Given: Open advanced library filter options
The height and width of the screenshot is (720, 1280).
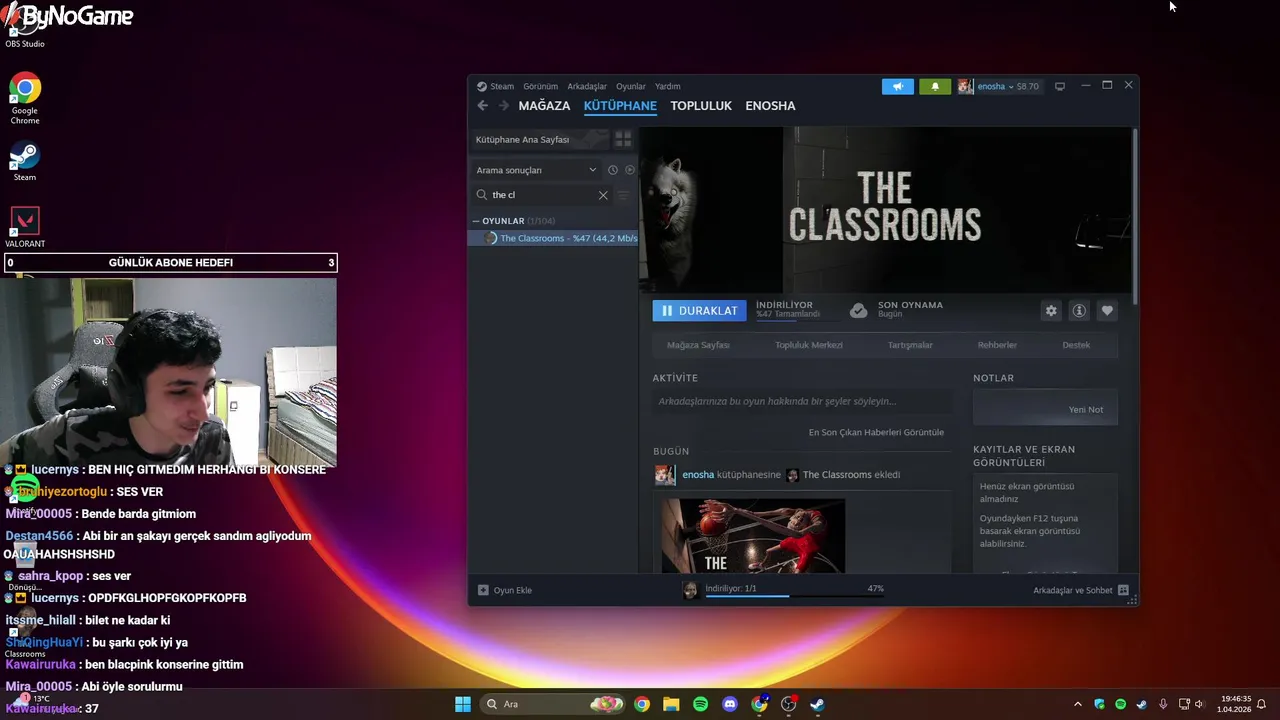Looking at the screenshot, I should tap(623, 195).
